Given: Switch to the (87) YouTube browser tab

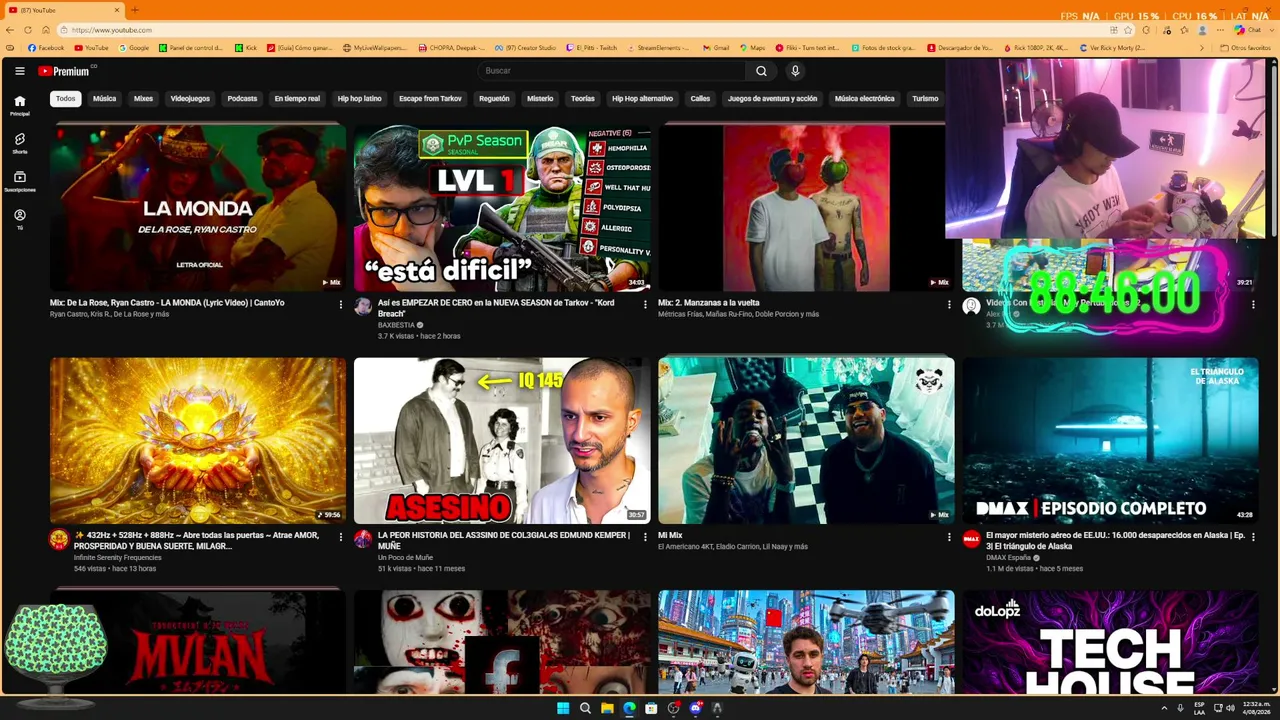Looking at the screenshot, I should click(x=62, y=10).
